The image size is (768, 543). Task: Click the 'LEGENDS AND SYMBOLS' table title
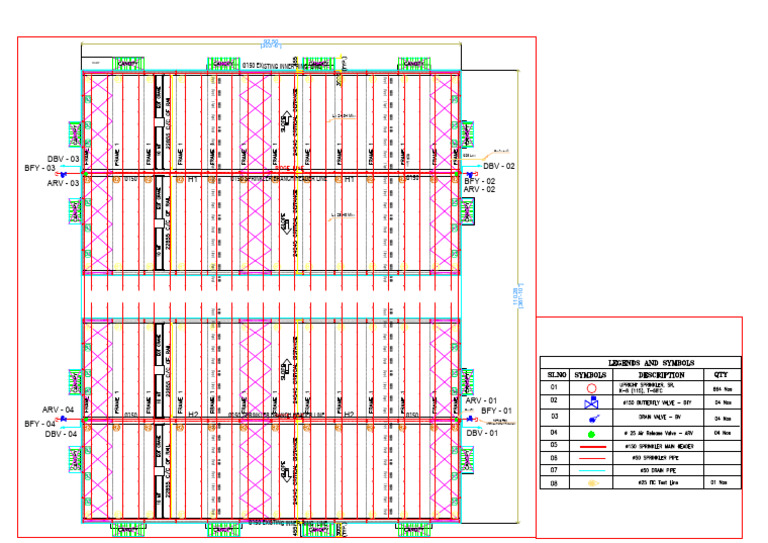pos(651,363)
